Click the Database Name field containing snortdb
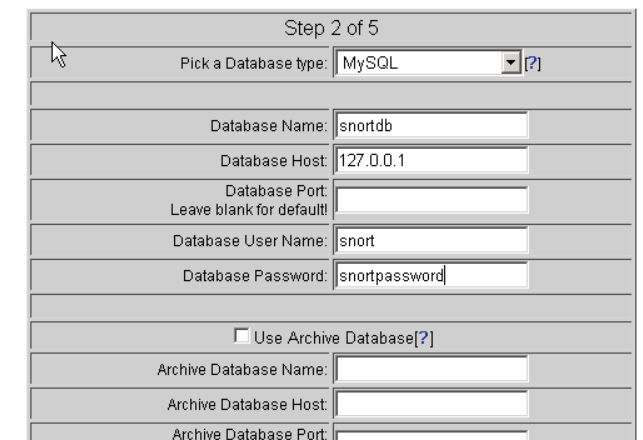643x440 pixels. 431,125
